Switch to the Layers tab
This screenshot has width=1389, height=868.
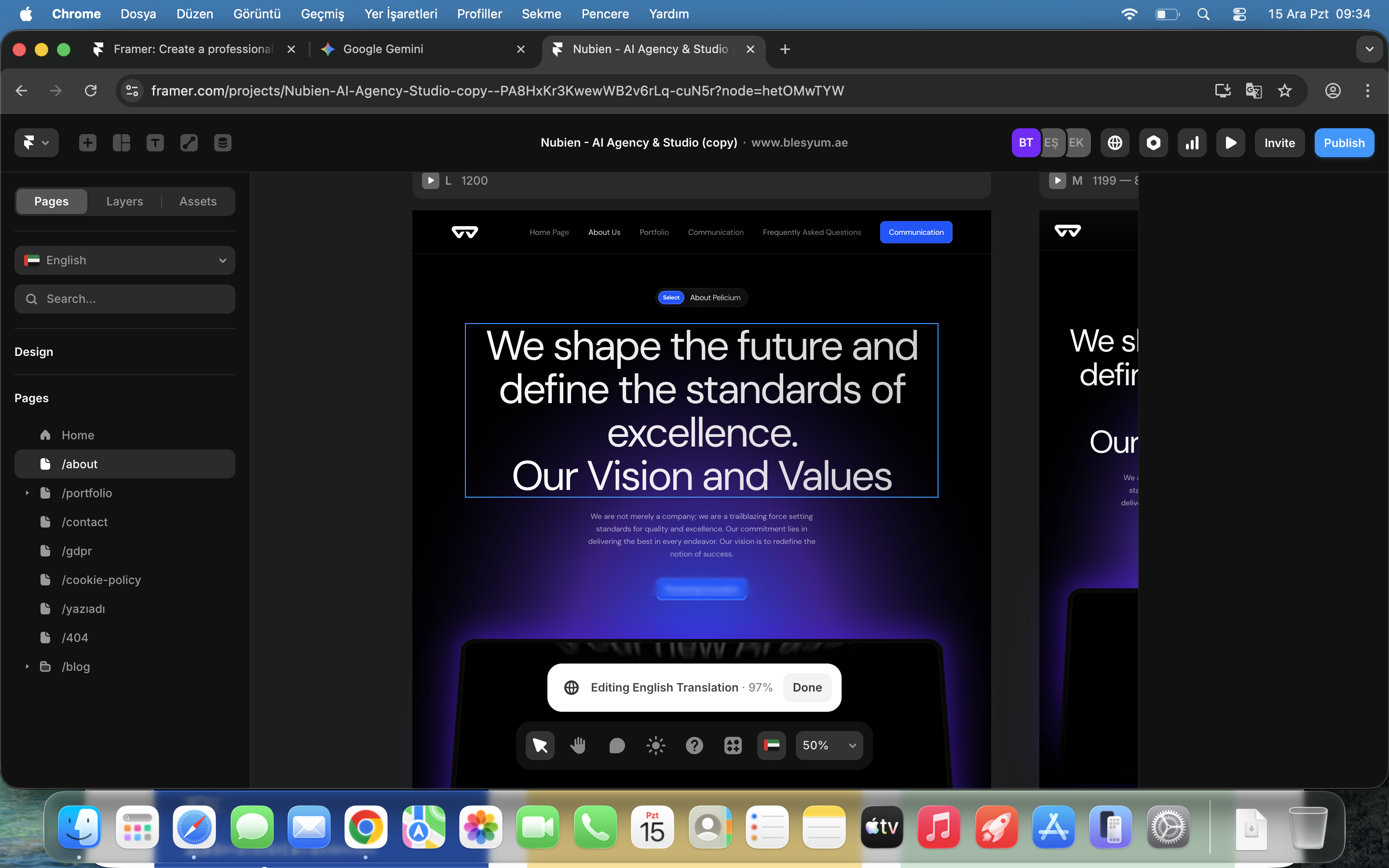[124, 202]
